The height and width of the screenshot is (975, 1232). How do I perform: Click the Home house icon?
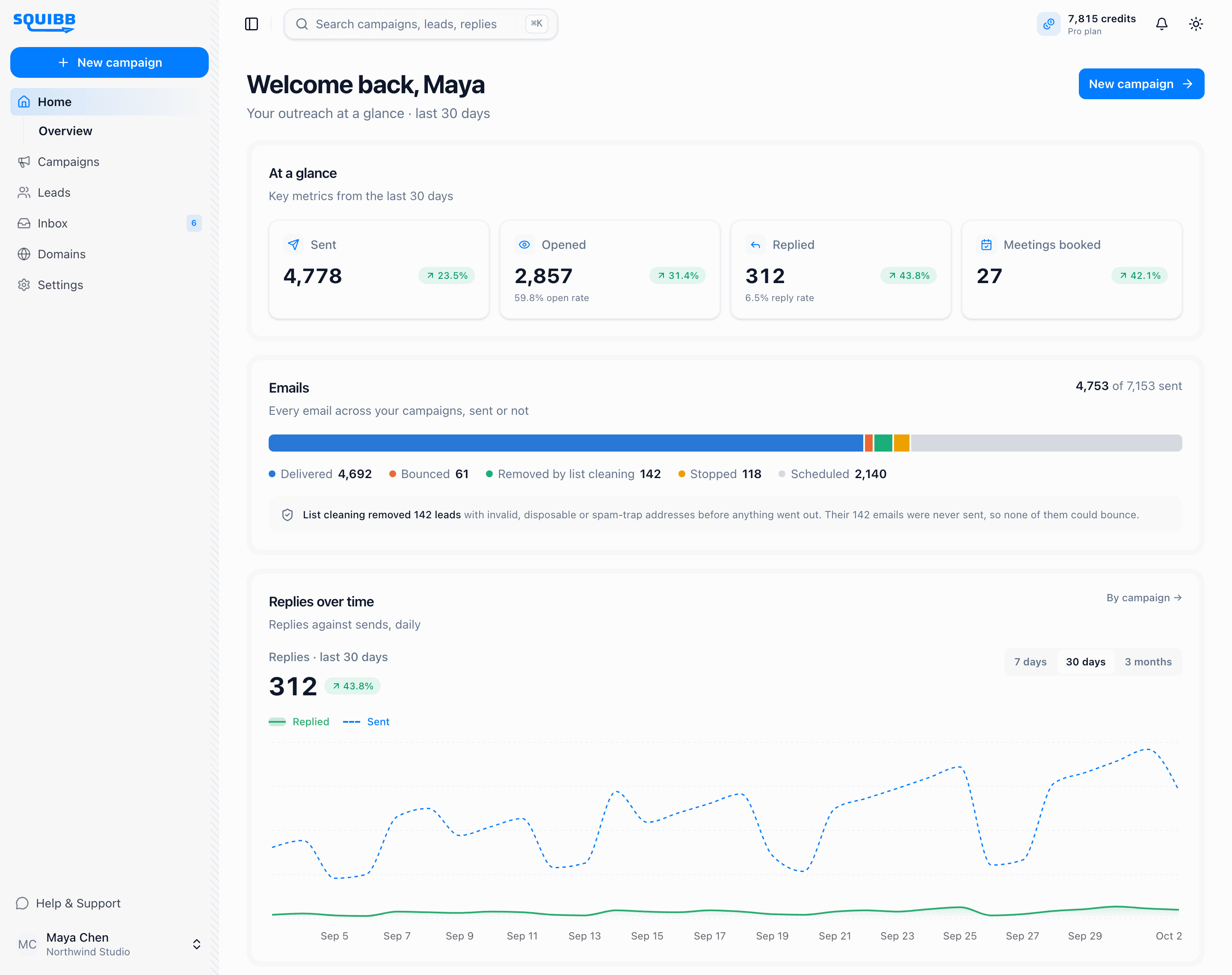(24, 102)
